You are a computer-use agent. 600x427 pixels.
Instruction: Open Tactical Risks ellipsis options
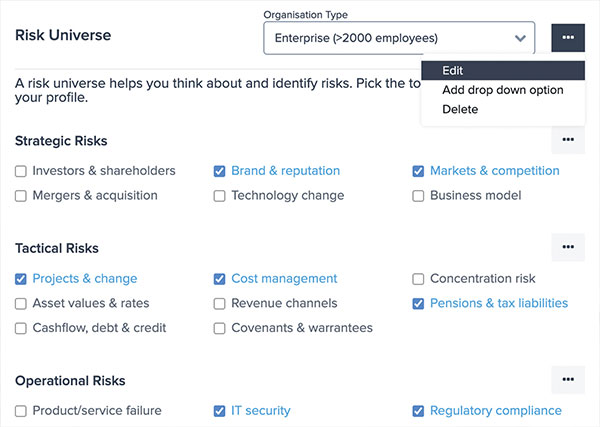(568, 247)
